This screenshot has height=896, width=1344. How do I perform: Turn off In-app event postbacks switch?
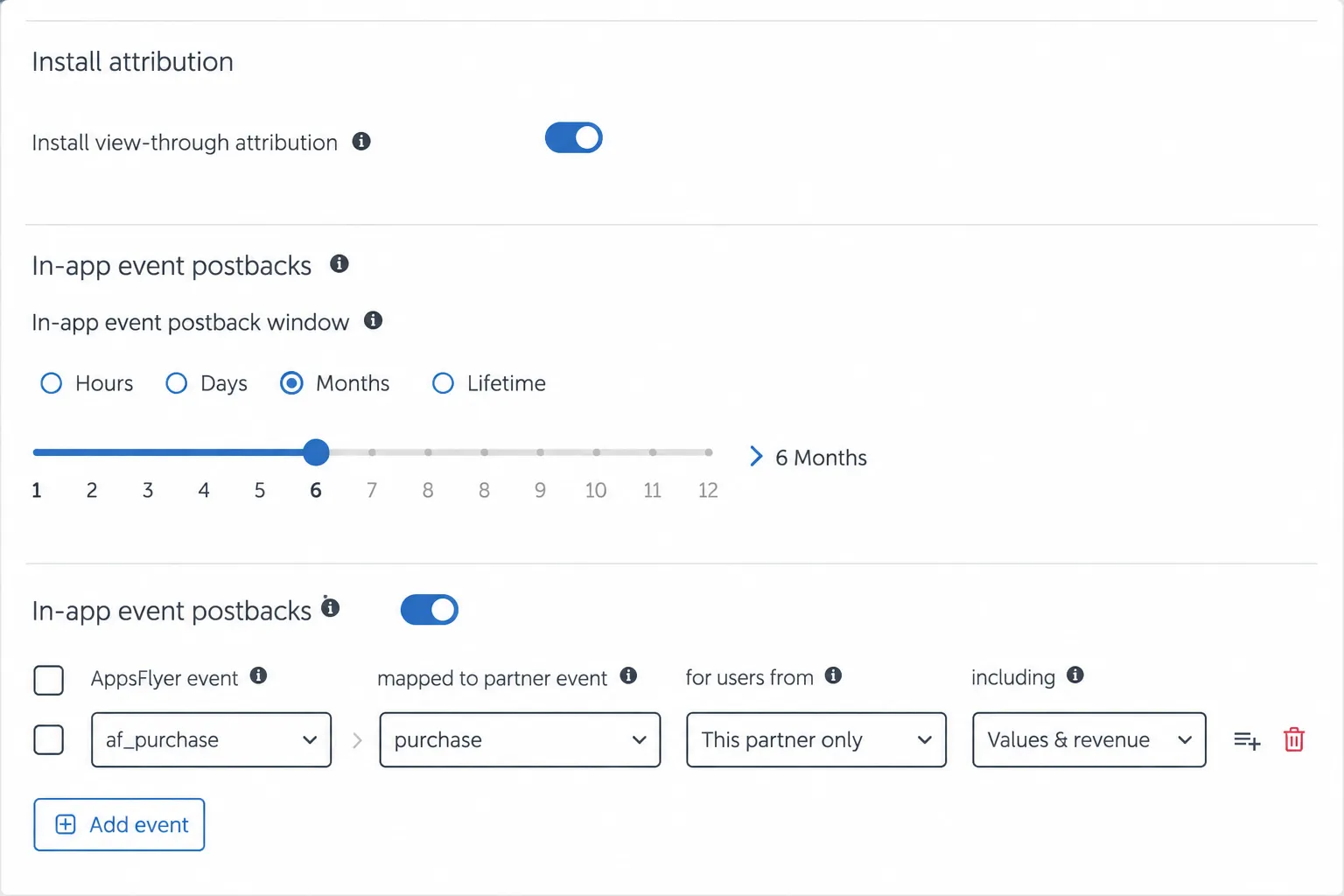[430, 610]
